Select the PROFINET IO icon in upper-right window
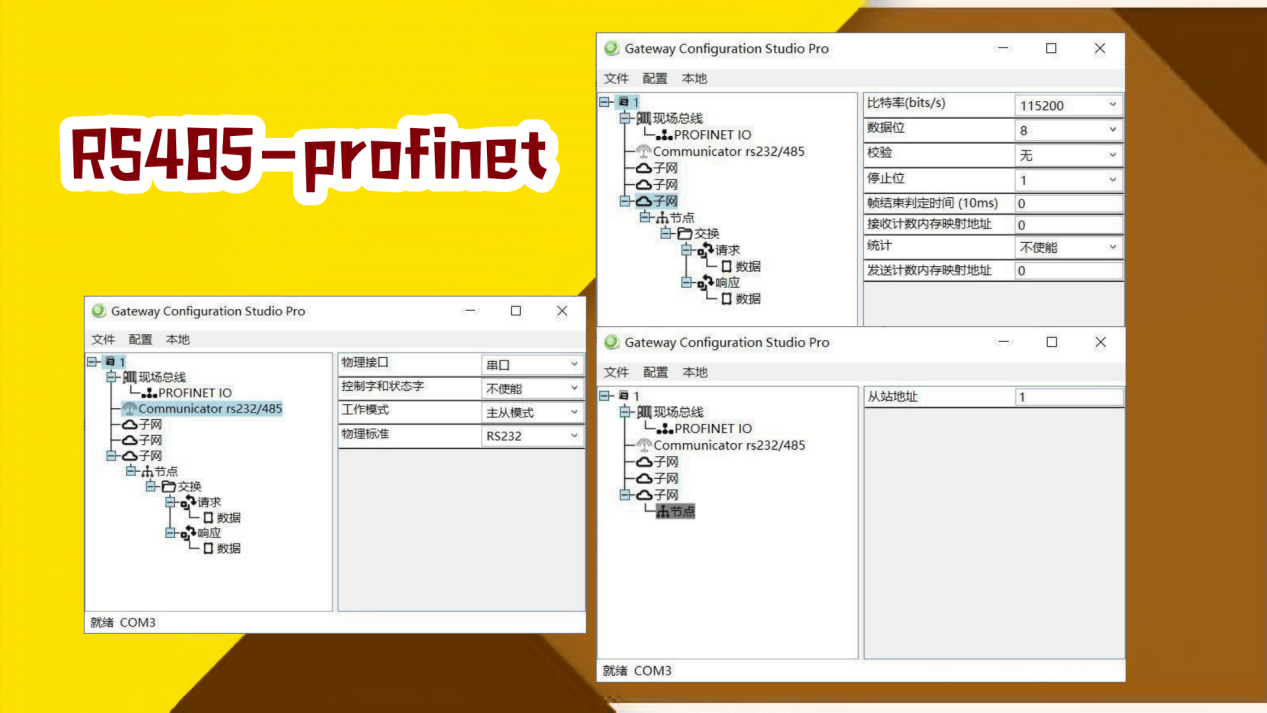The width and height of the screenshot is (1267, 713). pyautogui.click(x=664, y=134)
